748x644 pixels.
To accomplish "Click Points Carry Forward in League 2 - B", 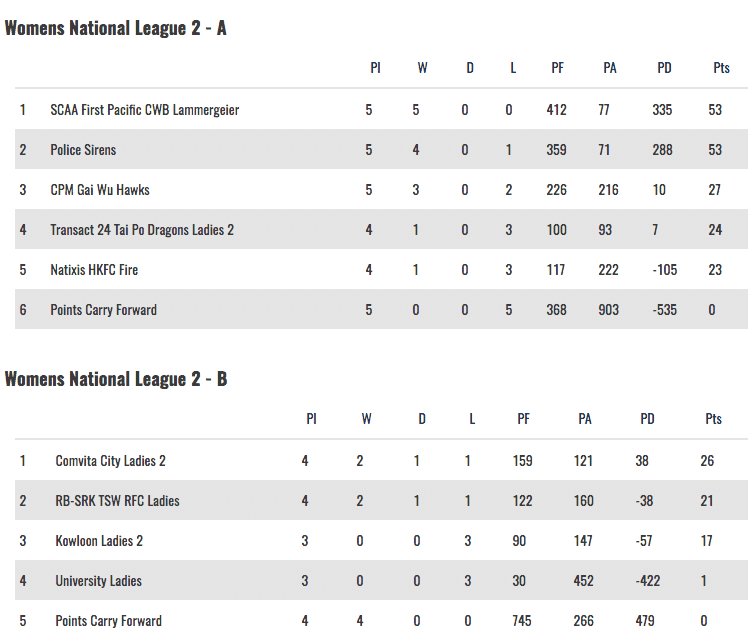I will click(x=108, y=621).
